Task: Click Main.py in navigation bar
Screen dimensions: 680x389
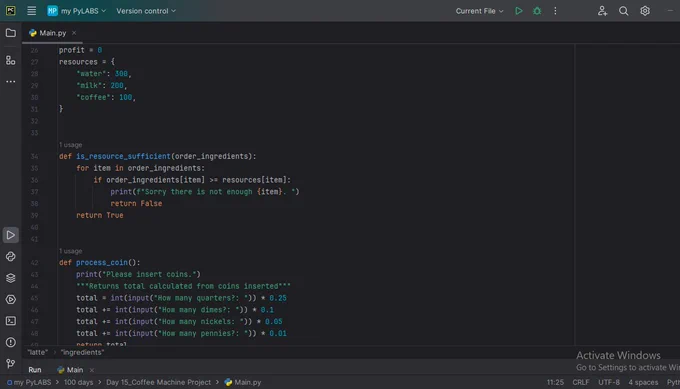Action: 243,382
